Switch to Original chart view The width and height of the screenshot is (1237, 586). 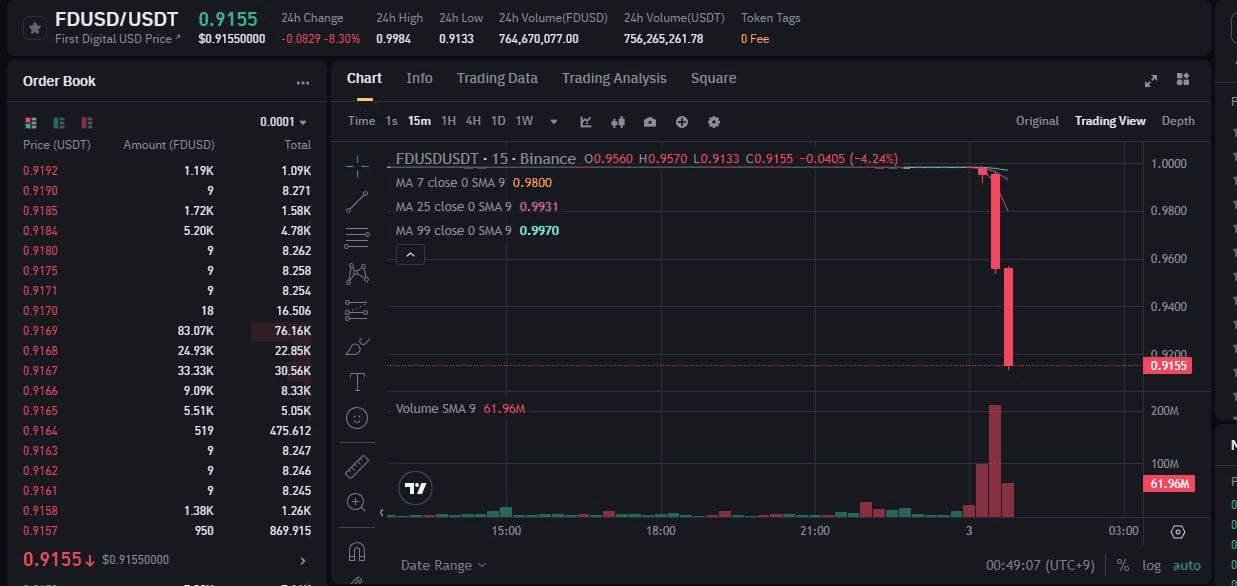click(x=1037, y=121)
